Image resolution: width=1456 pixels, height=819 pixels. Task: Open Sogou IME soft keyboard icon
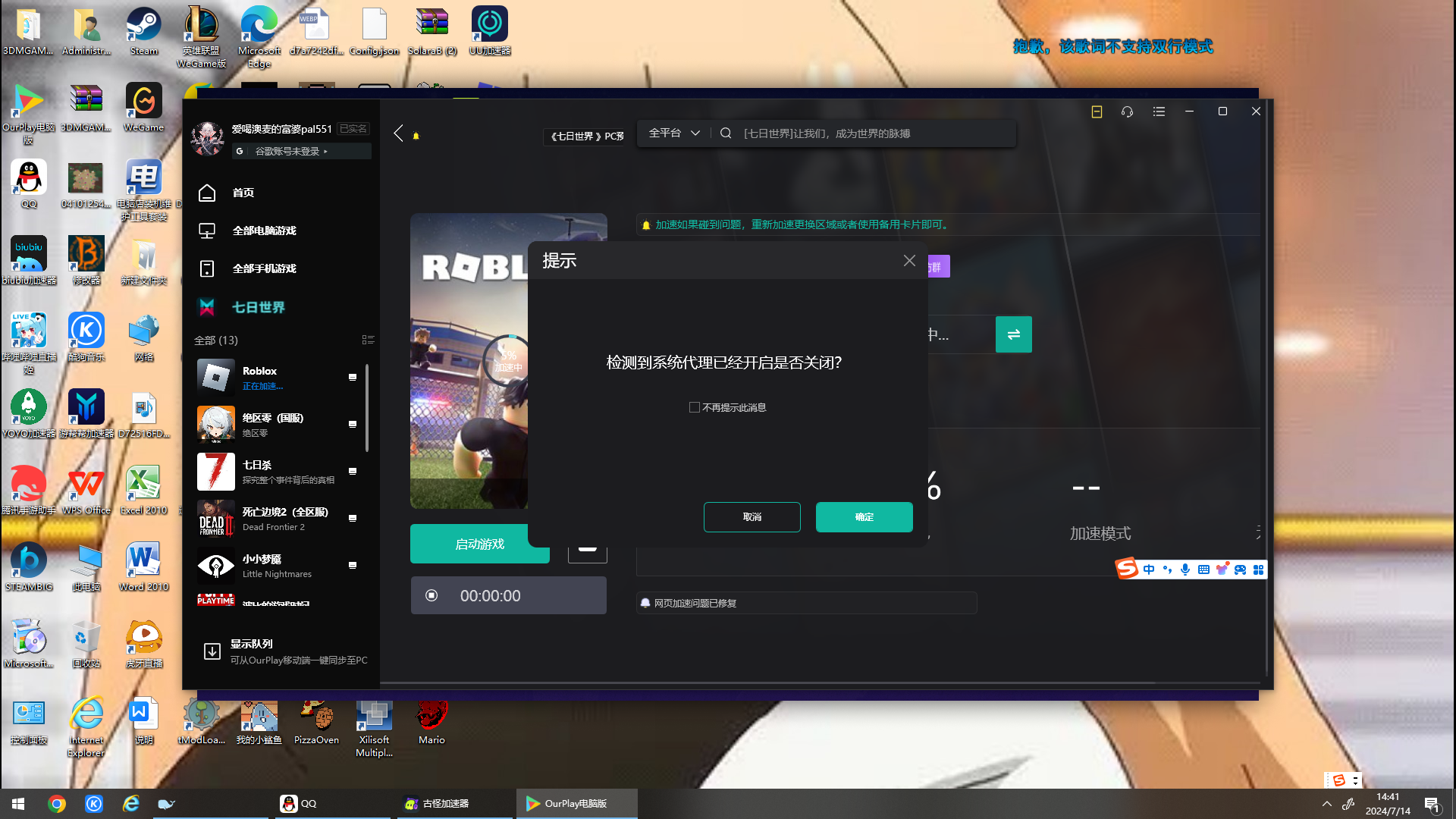coord(1203,570)
